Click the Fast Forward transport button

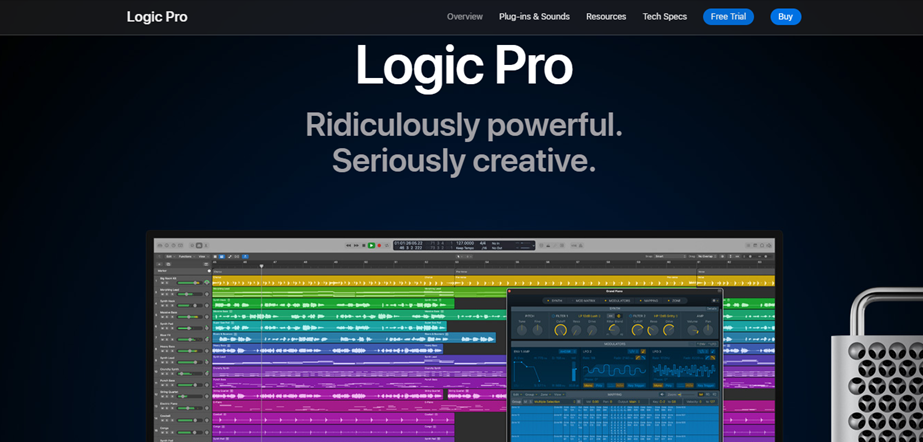355,245
